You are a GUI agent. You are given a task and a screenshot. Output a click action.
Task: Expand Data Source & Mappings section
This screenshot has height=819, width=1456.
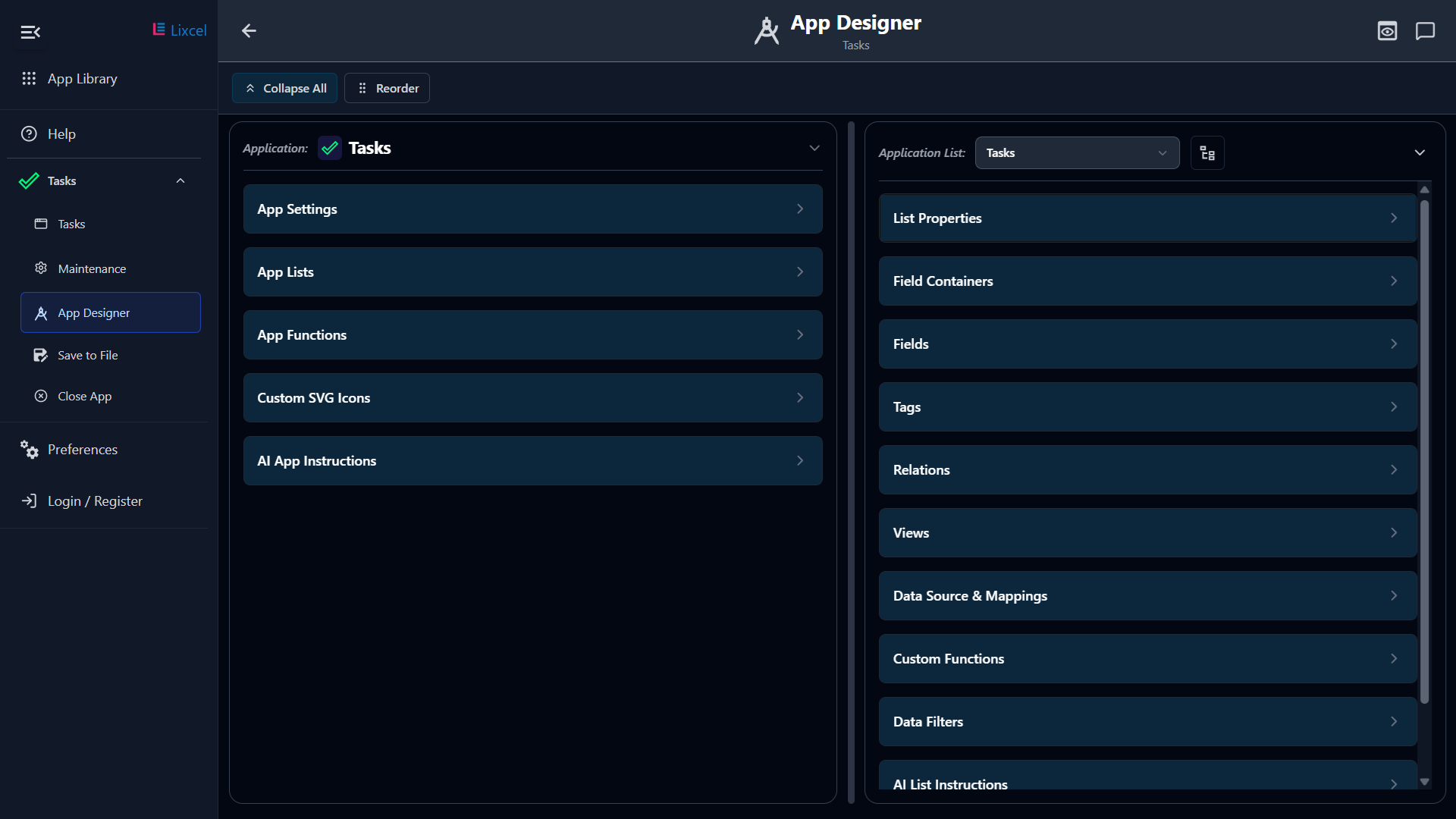coord(1147,596)
